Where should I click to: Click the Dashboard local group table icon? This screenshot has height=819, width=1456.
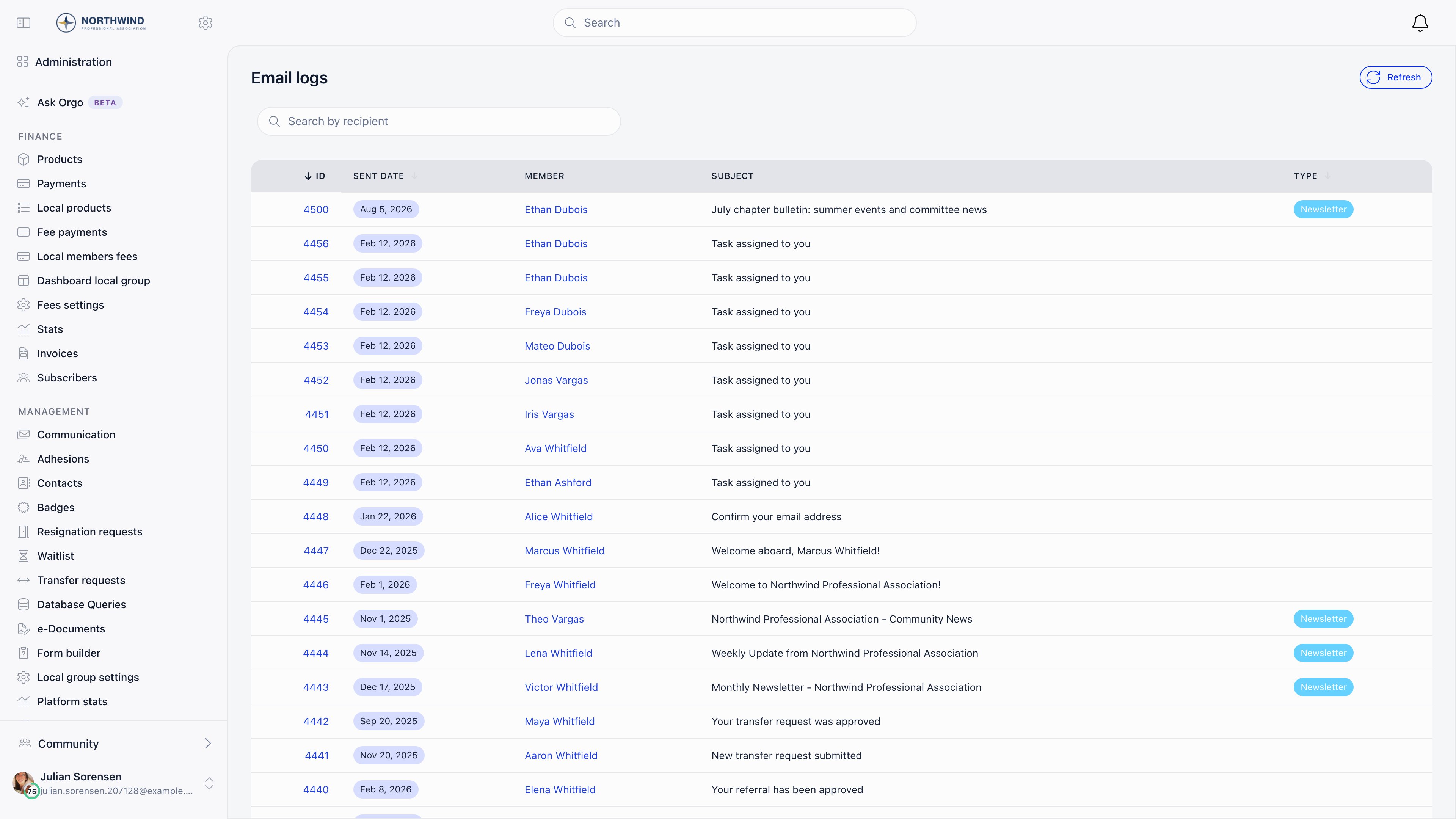pos(23,281)
